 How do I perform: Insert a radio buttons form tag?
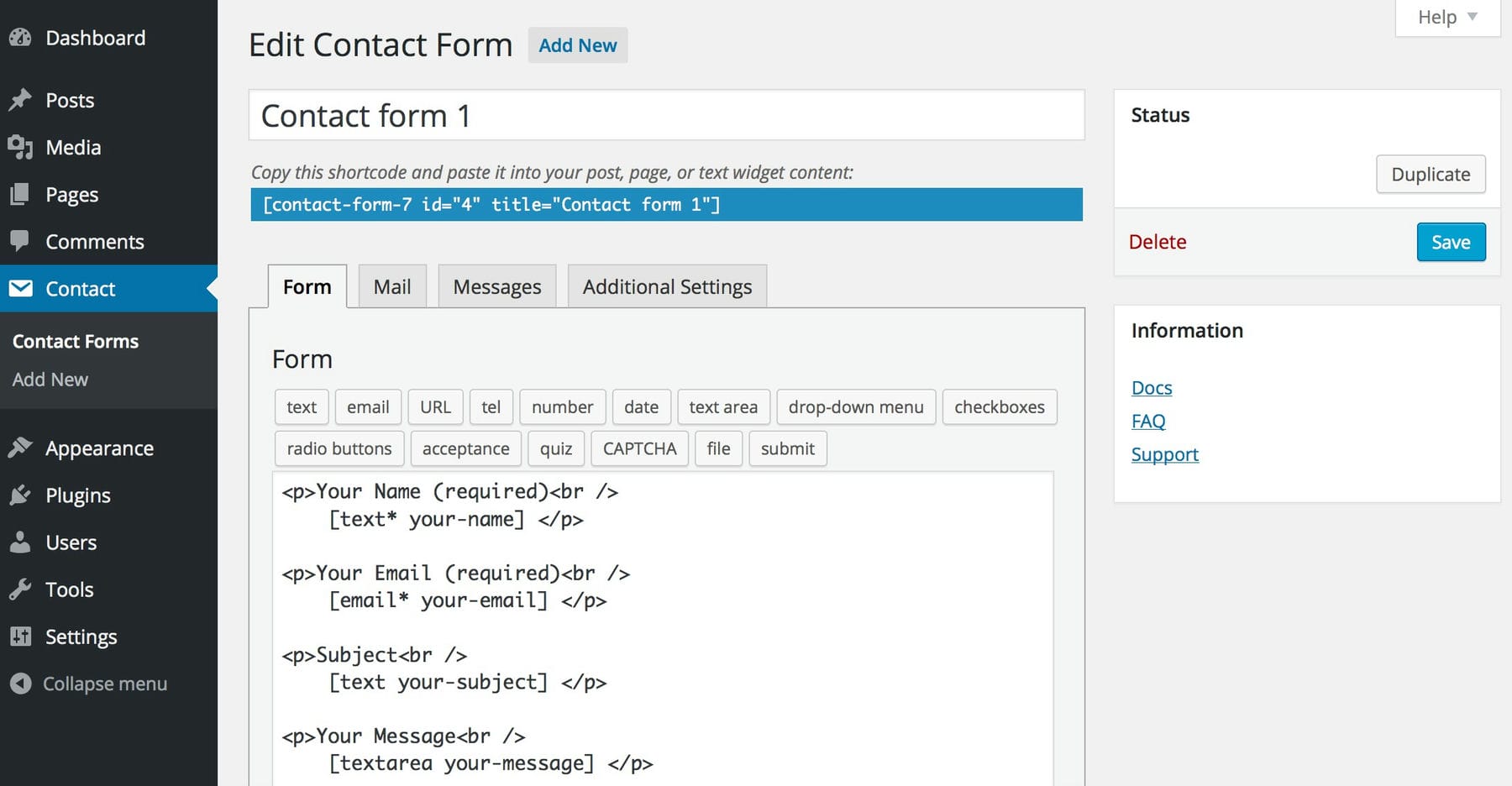[x=339, y=449]
